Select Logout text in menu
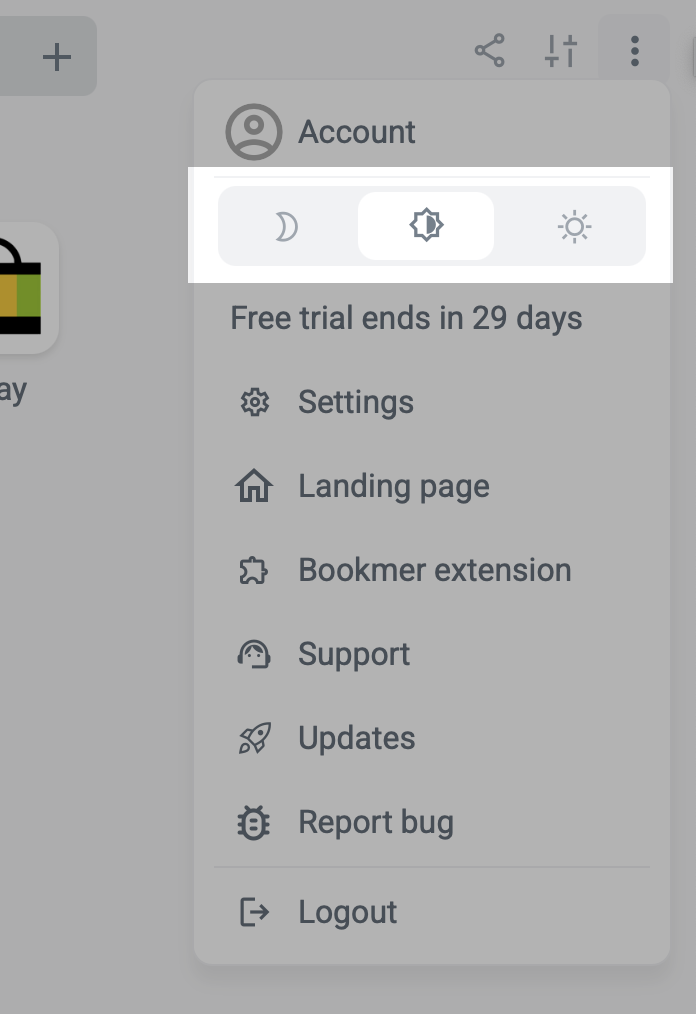The height and width of the screenshot is (1014, 696). pos(348,912)
